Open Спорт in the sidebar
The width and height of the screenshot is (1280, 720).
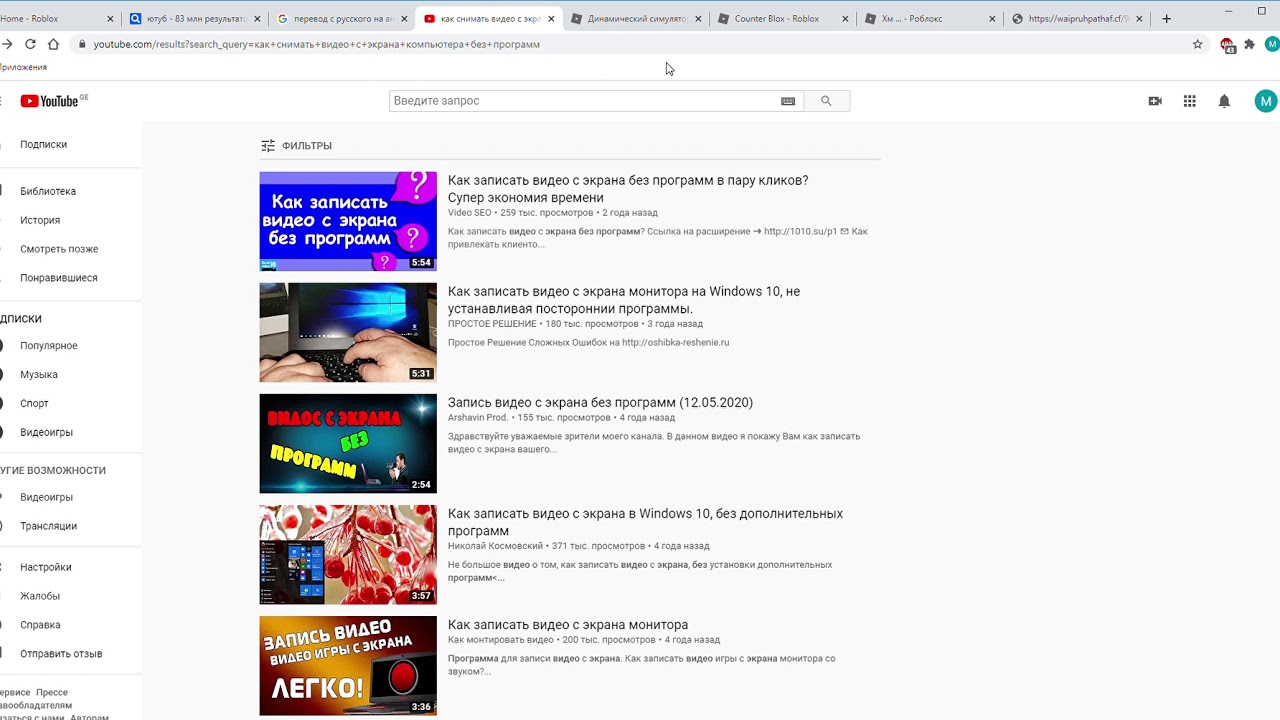pos(34,404)
